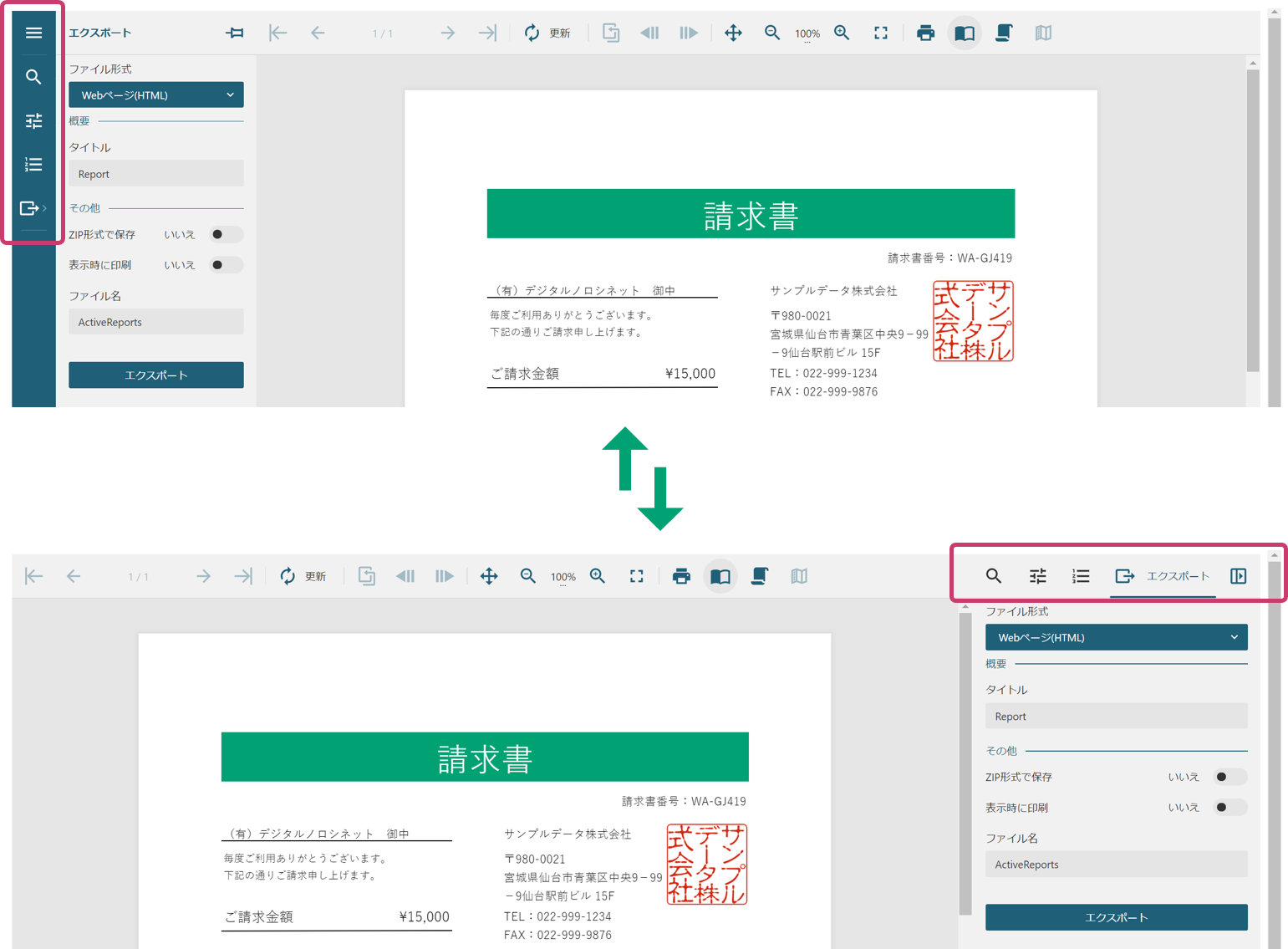Collapse the side panel in lower viewer
The width and height of the screenshot is (1288, 949).
[1239, 576]
